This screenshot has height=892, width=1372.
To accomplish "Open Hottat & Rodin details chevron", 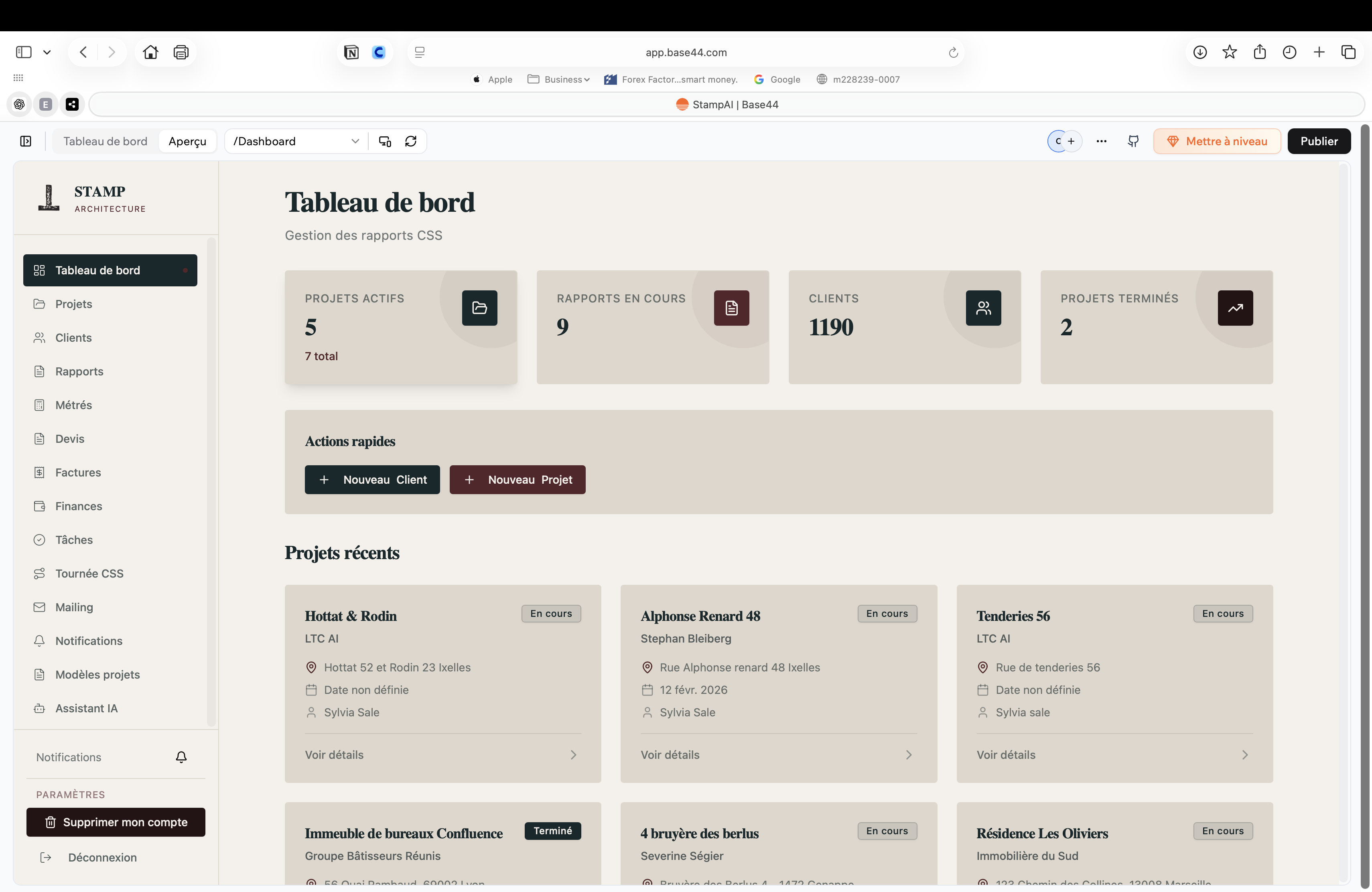I will click(574, 755).
